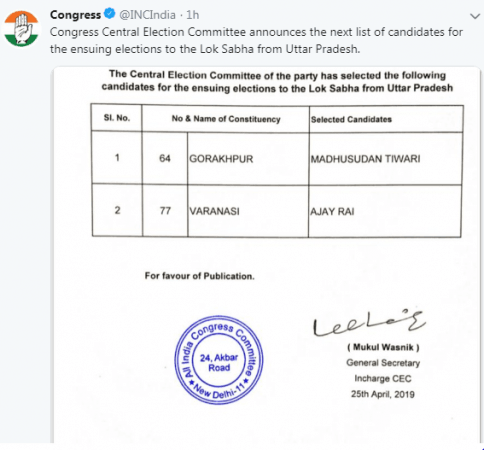Select the GORAKHPUR constituency cell
The height and width of the screenshot is (450, 484).
tap(248, 158)
